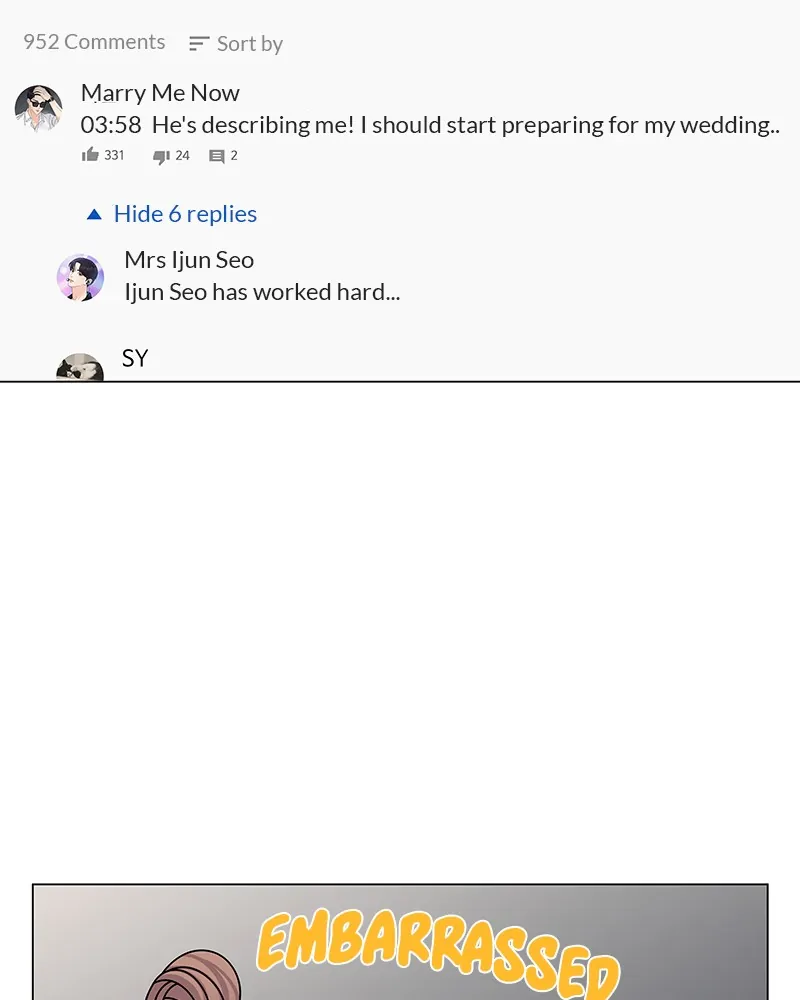
Task: Collapse replies using the blue triangle
Action: [x=94, y=214]
